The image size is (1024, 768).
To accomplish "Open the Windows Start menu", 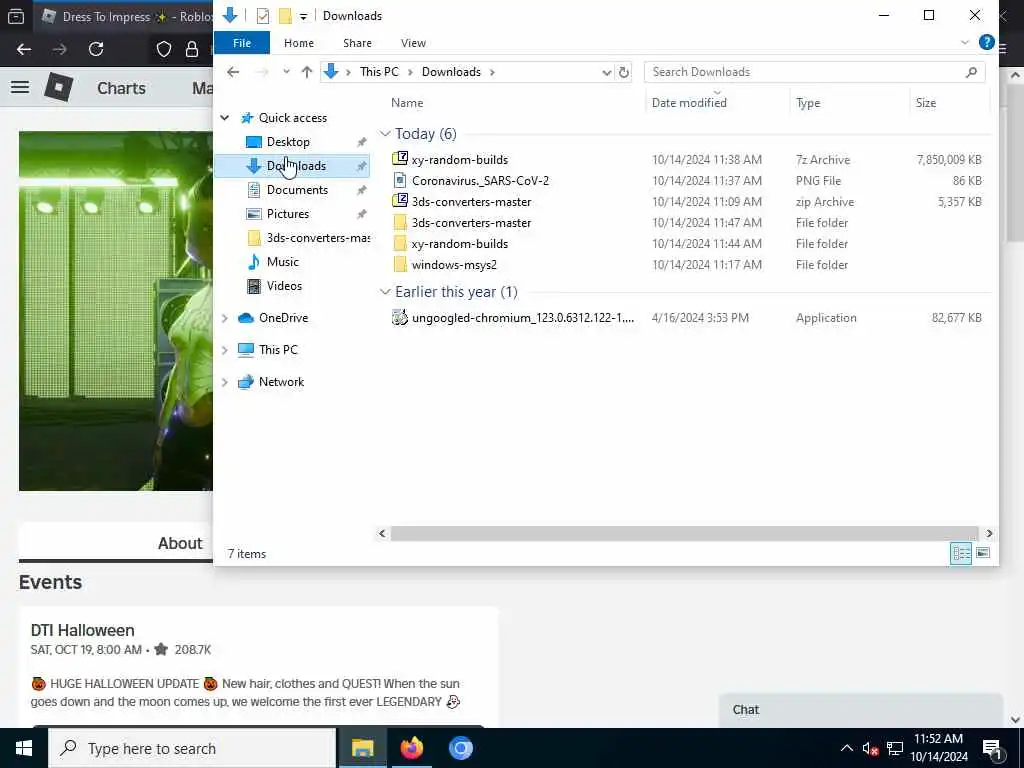I will pos(24,748).
